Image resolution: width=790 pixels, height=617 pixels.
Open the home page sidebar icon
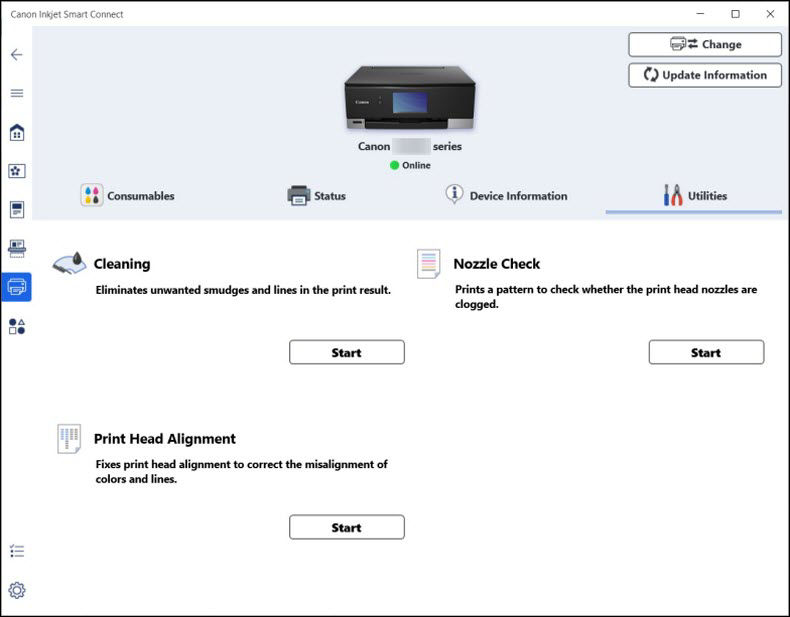[x=16, y=133]
